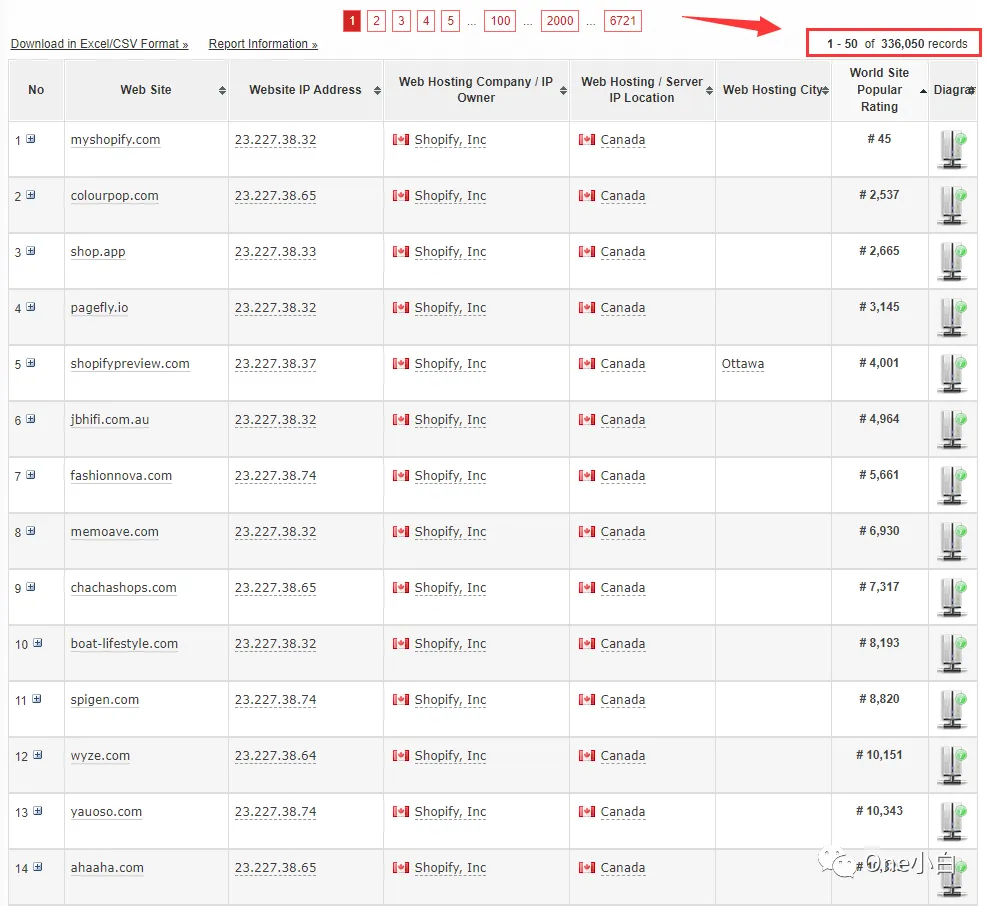The width and height of the screenshot is (989, 906).
Task: Open the server diagram icon for fashionnova.com
Action: point(952,486)
